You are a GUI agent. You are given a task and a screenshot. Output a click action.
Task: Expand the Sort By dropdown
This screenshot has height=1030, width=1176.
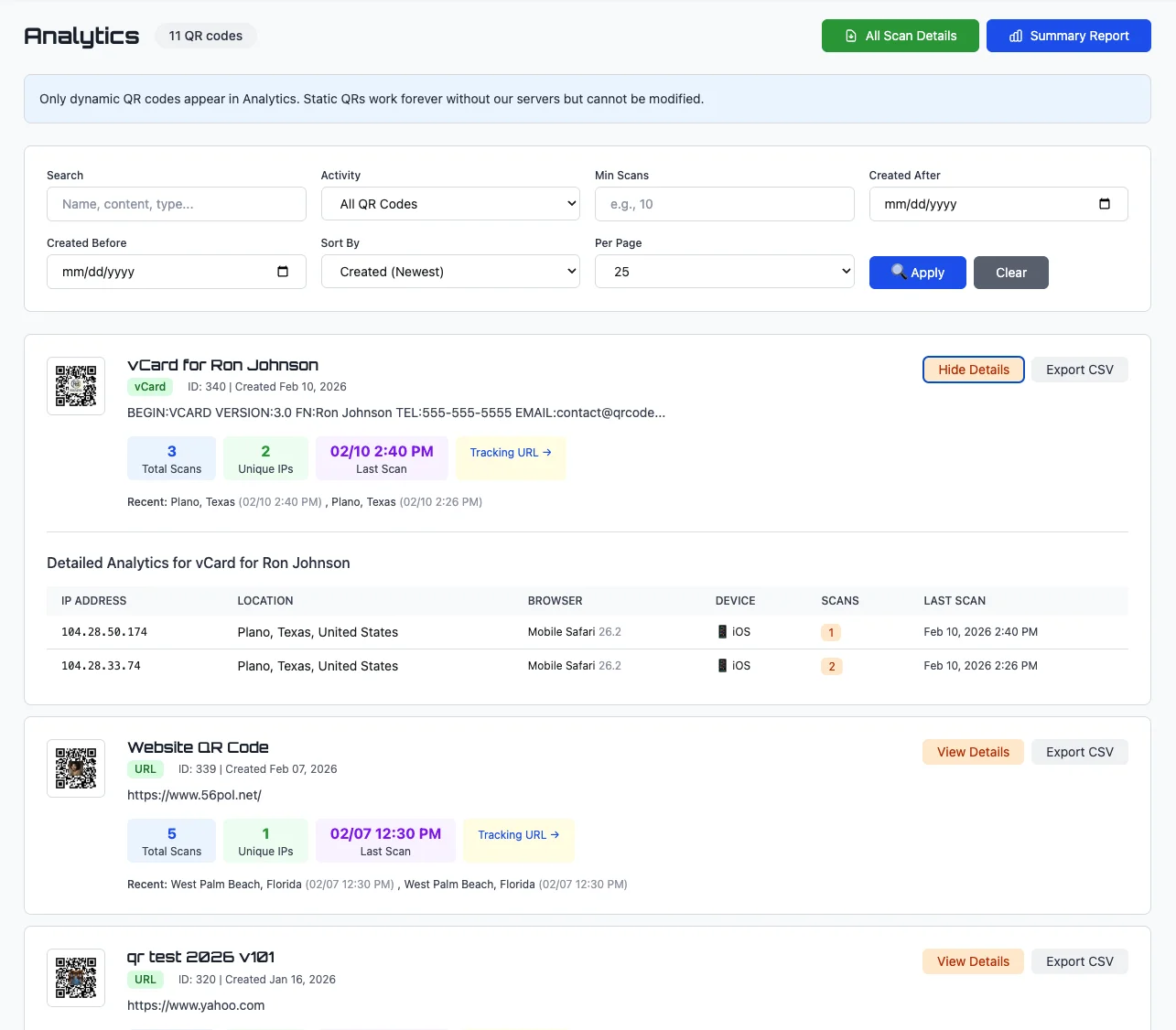point(450,272)
